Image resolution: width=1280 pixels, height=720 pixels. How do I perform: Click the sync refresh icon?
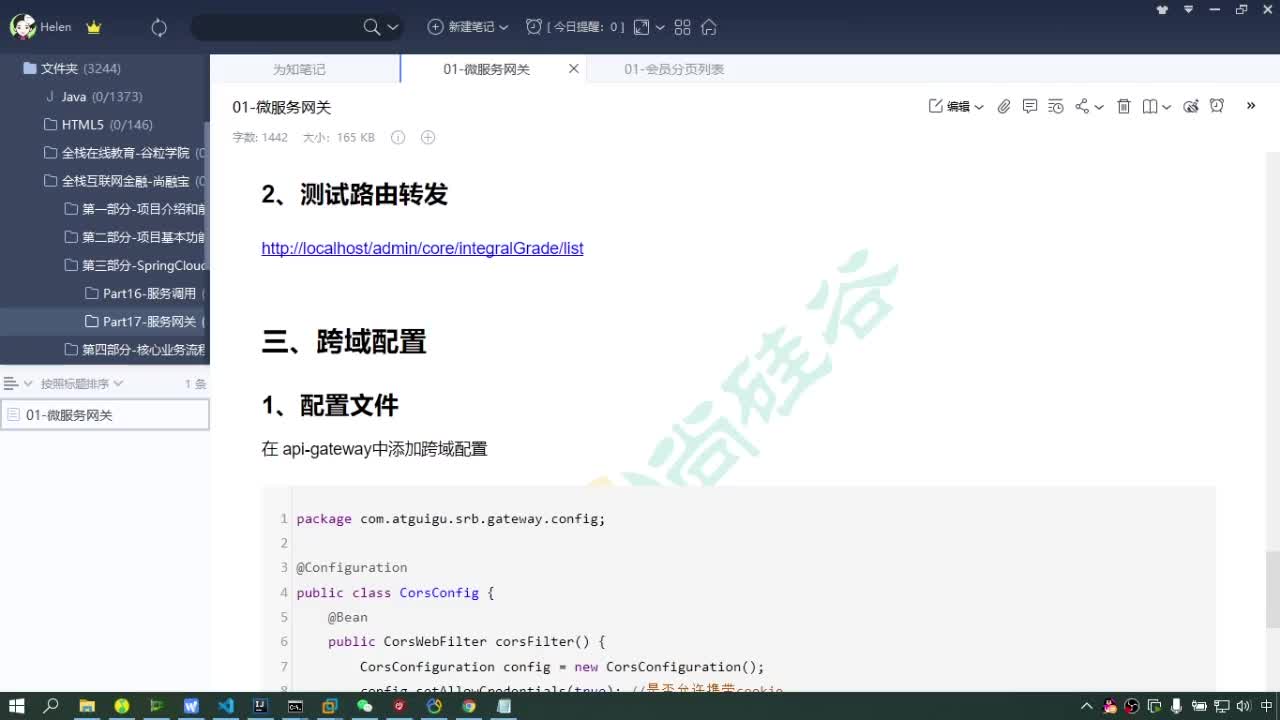(x=159, y=28)
